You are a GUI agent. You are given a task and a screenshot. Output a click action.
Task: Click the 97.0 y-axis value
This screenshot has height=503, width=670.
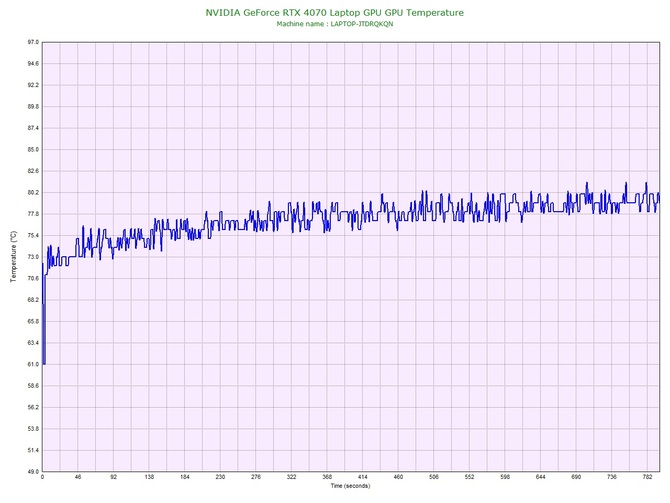(x=33, y=42)
